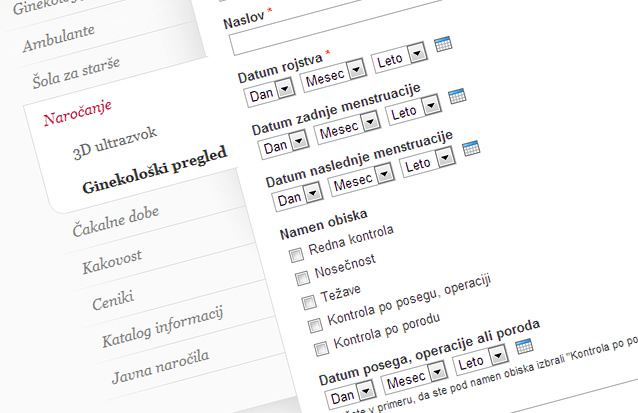Check the Kontrola po porodu option
Screen dimensions: 638x413
pos(320,348)
